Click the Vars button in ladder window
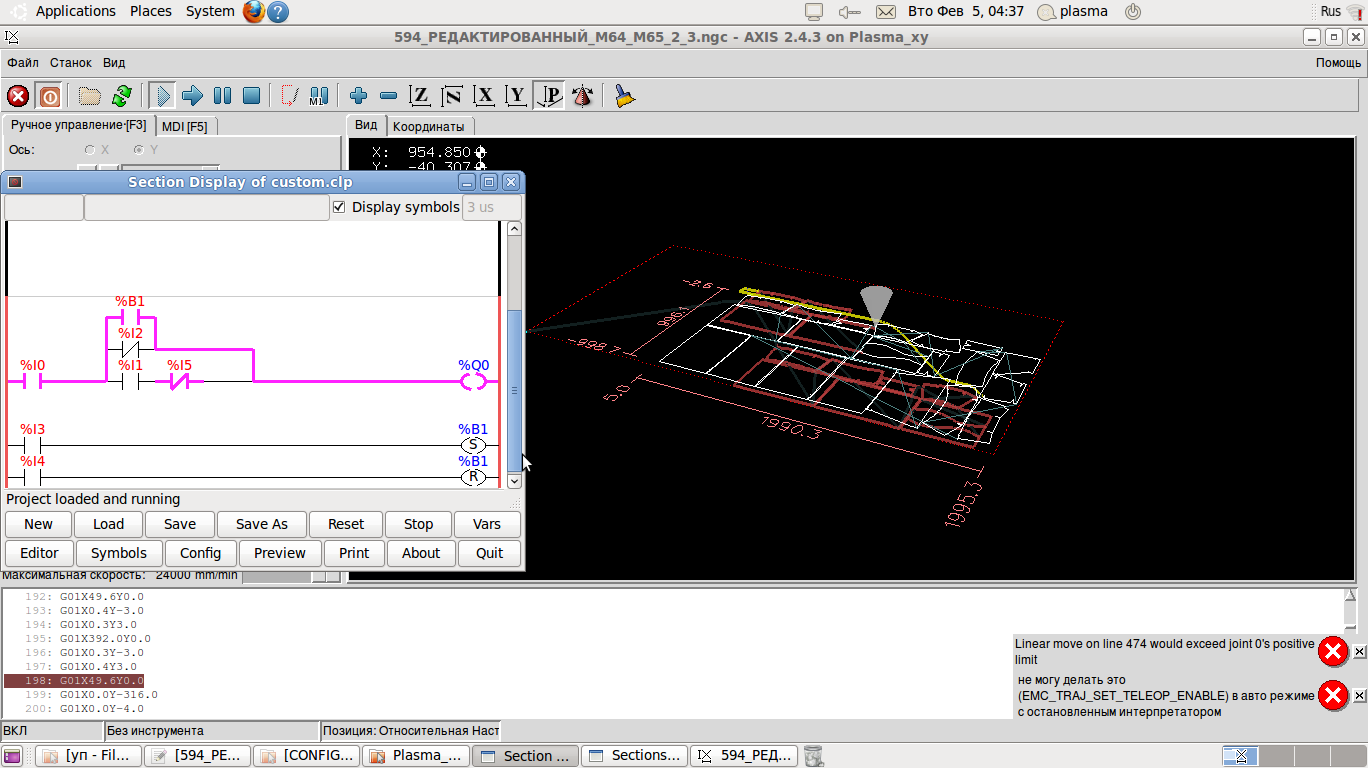 click(x=487, y=524)
